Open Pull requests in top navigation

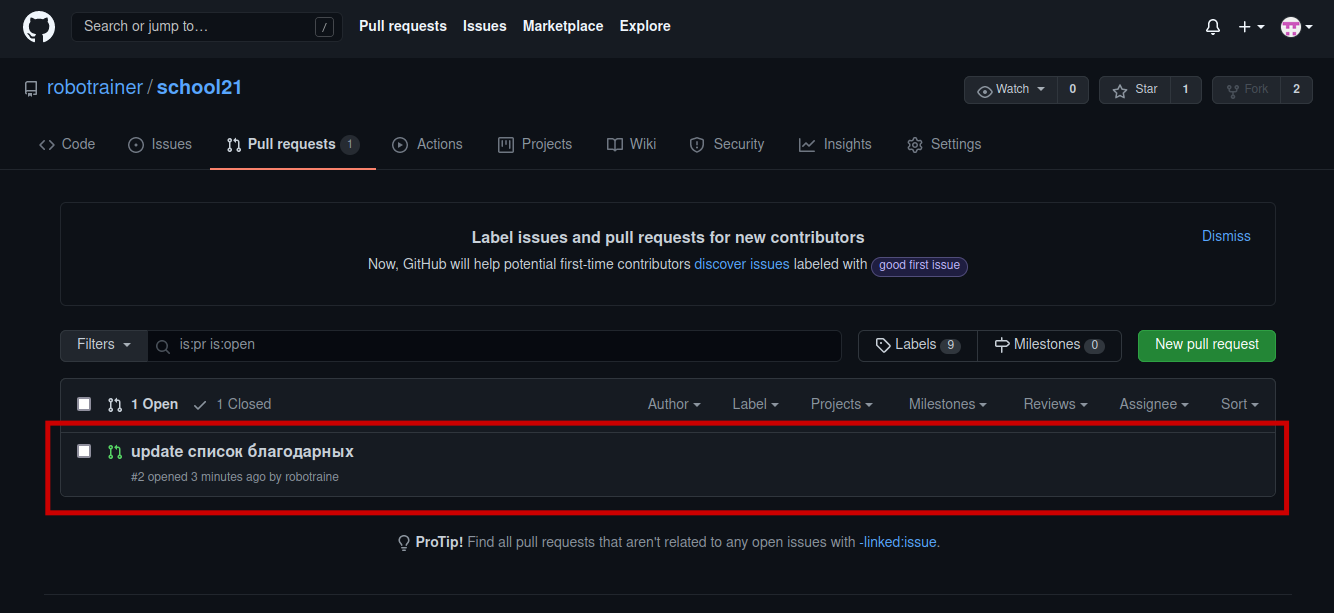(403, 26)
